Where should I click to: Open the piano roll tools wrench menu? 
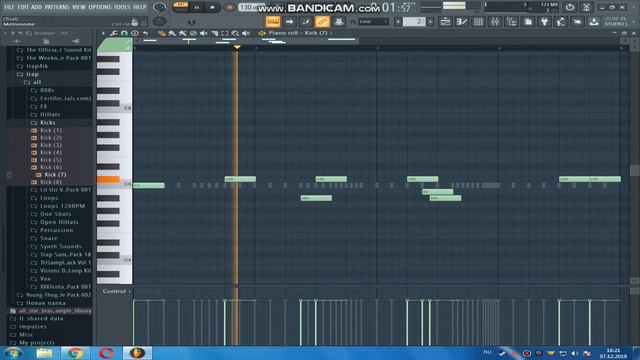(114, 33)
